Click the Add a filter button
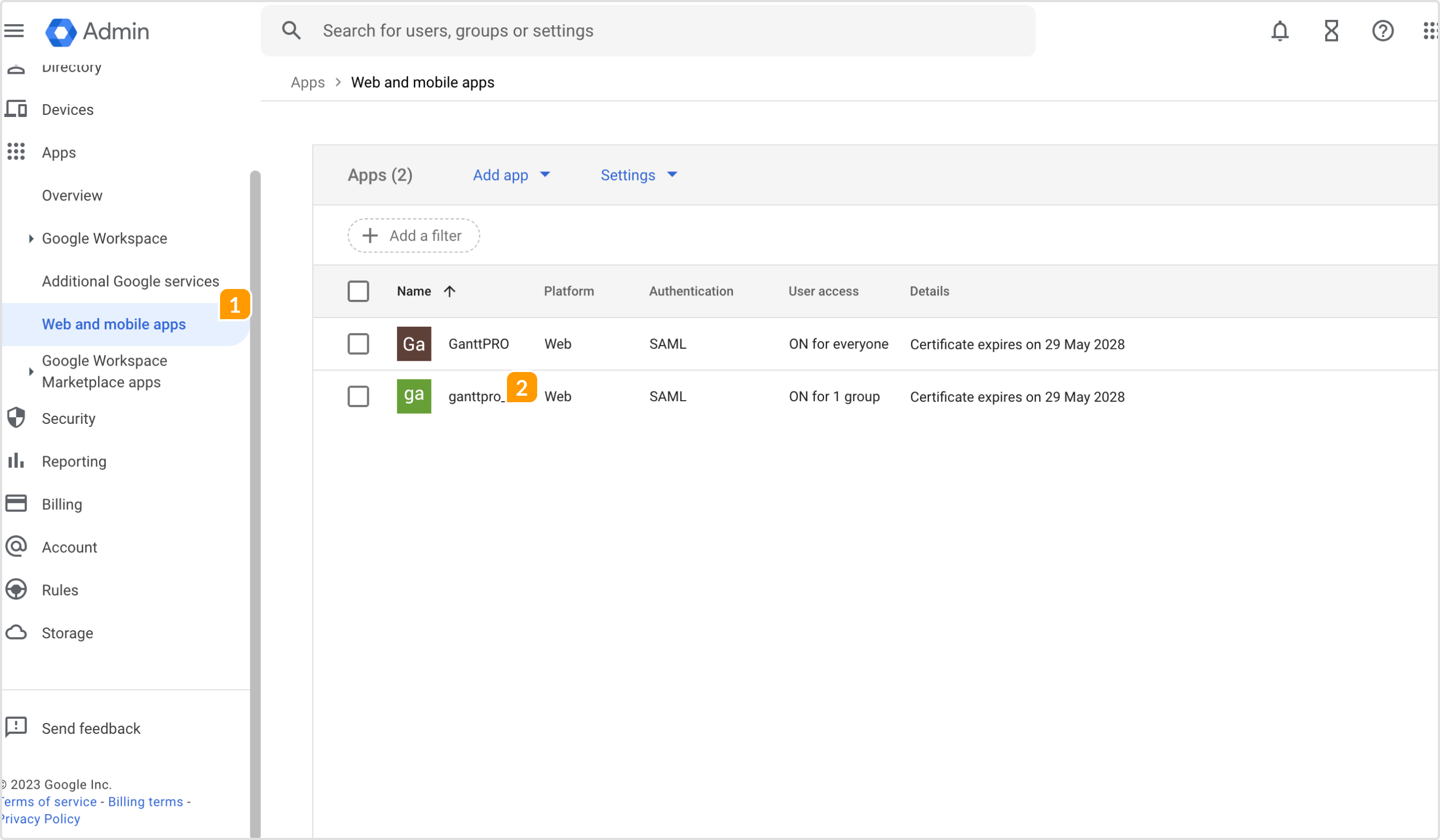 [x=414, y=236]
